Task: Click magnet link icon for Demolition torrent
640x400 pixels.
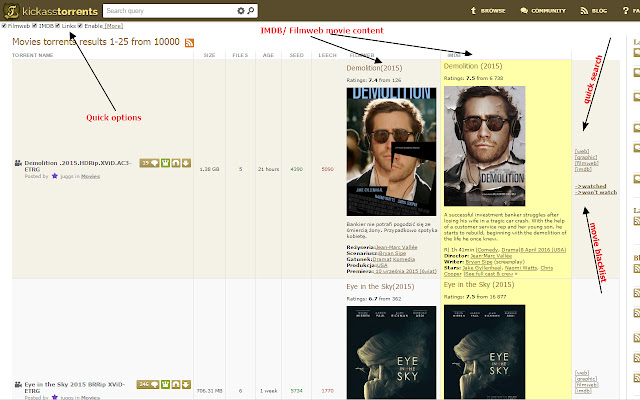Action: pos(176,163)
